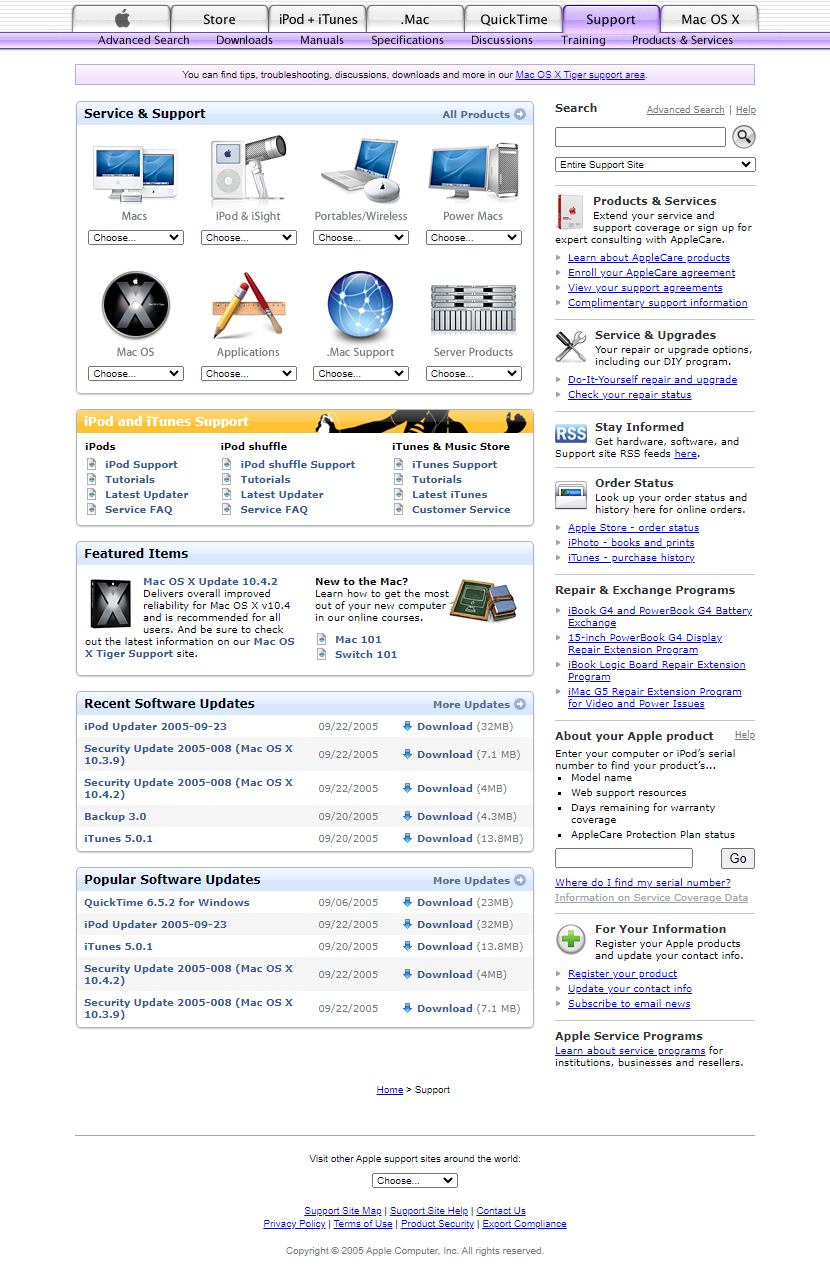Open Register your product link
The image size is (830, 1270).
tap(623, 974)
